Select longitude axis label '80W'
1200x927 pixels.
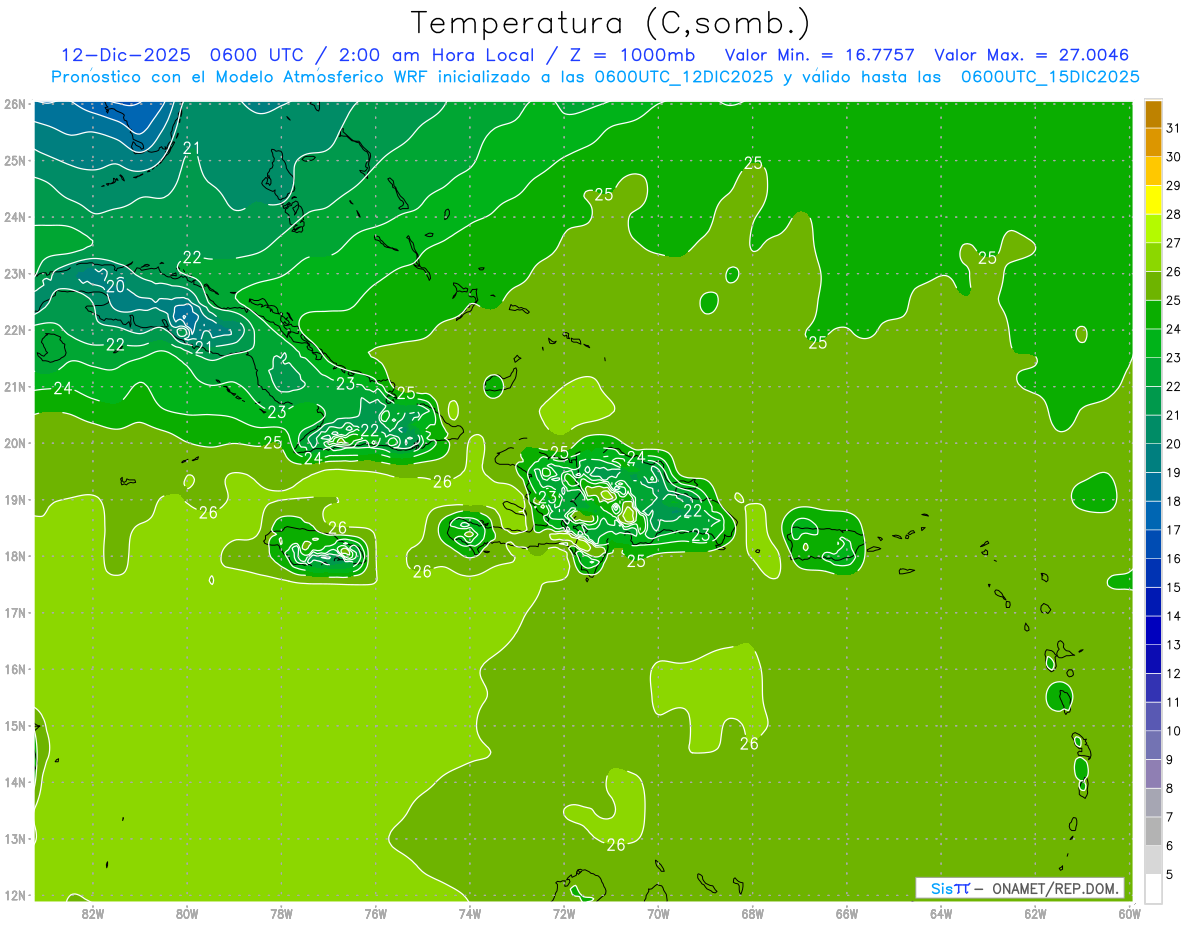coord(186,913)
